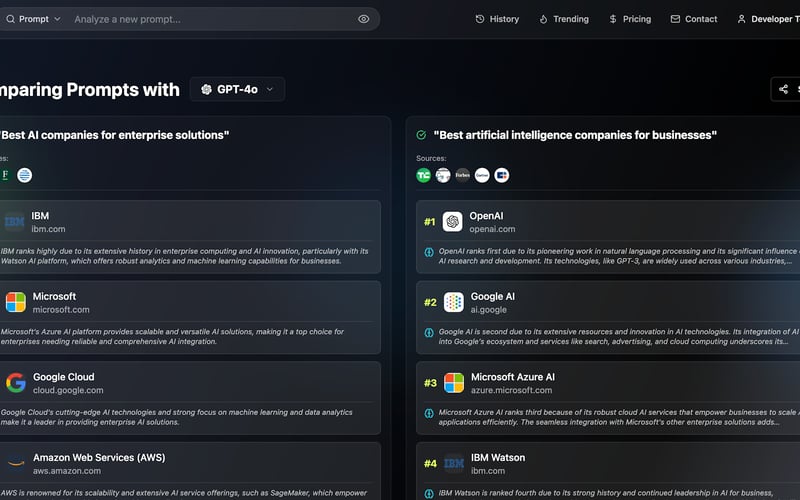Click the Microsoft's Azure AI platform description text
This screenshot has width=800, height=500.
point(172,337)
